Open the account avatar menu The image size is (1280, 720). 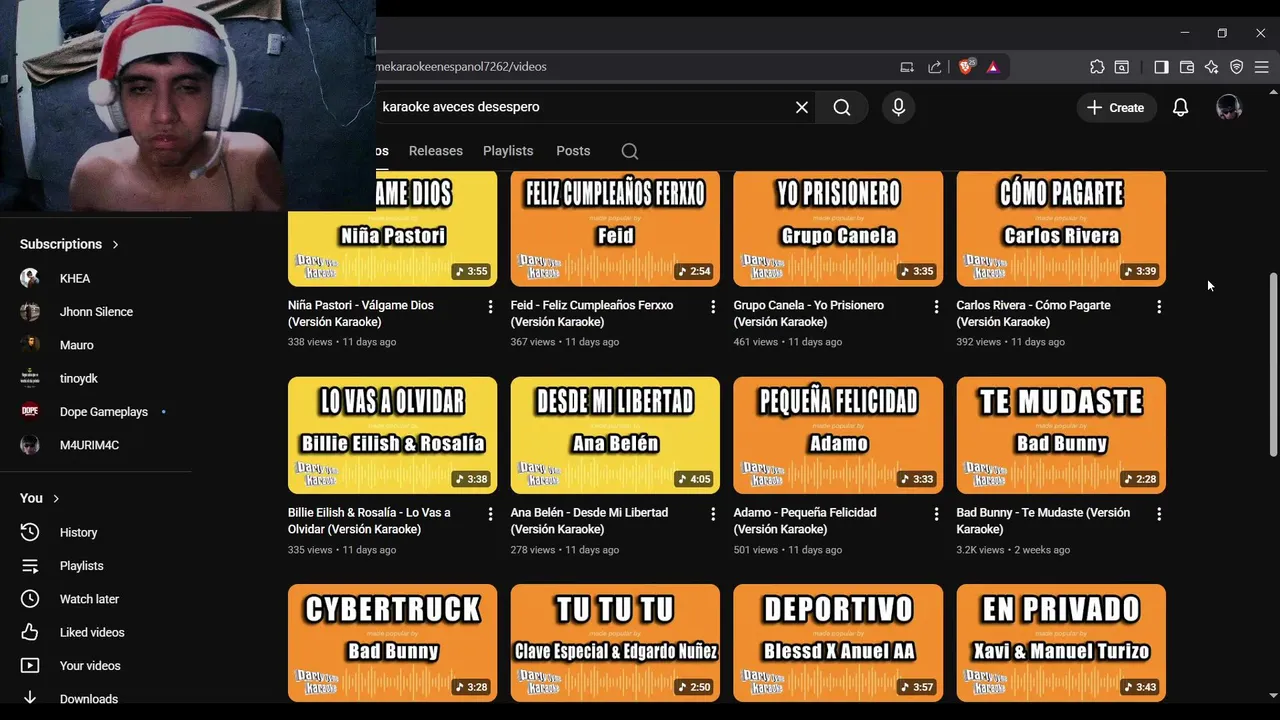[x=1229, y=107]
